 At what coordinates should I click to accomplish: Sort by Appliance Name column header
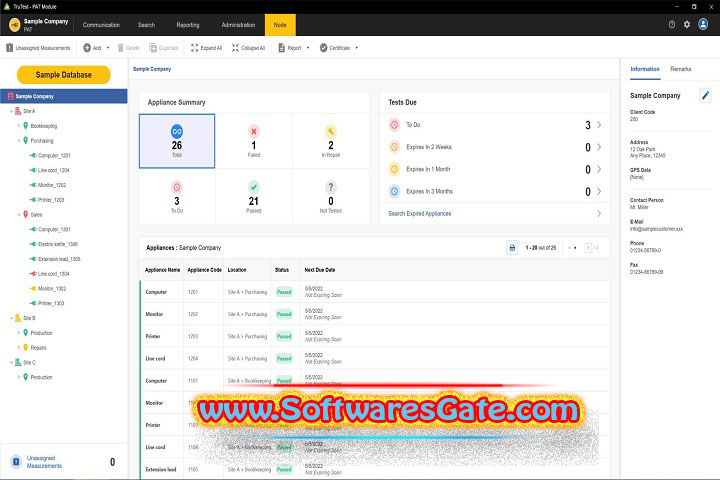coord(163,270)
